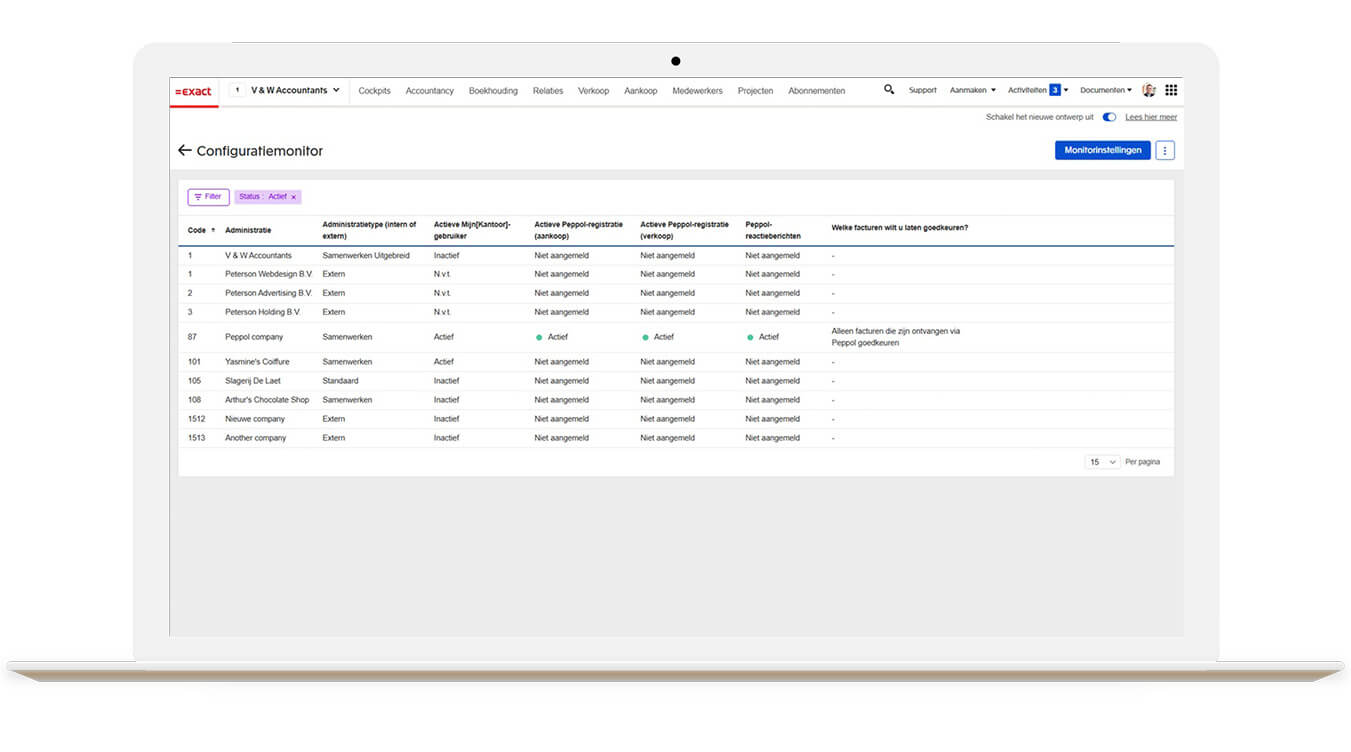Viewport: 1351px width, 752px height.
Task: Toggle the new design switch off
Action: tap(1109, 117)
